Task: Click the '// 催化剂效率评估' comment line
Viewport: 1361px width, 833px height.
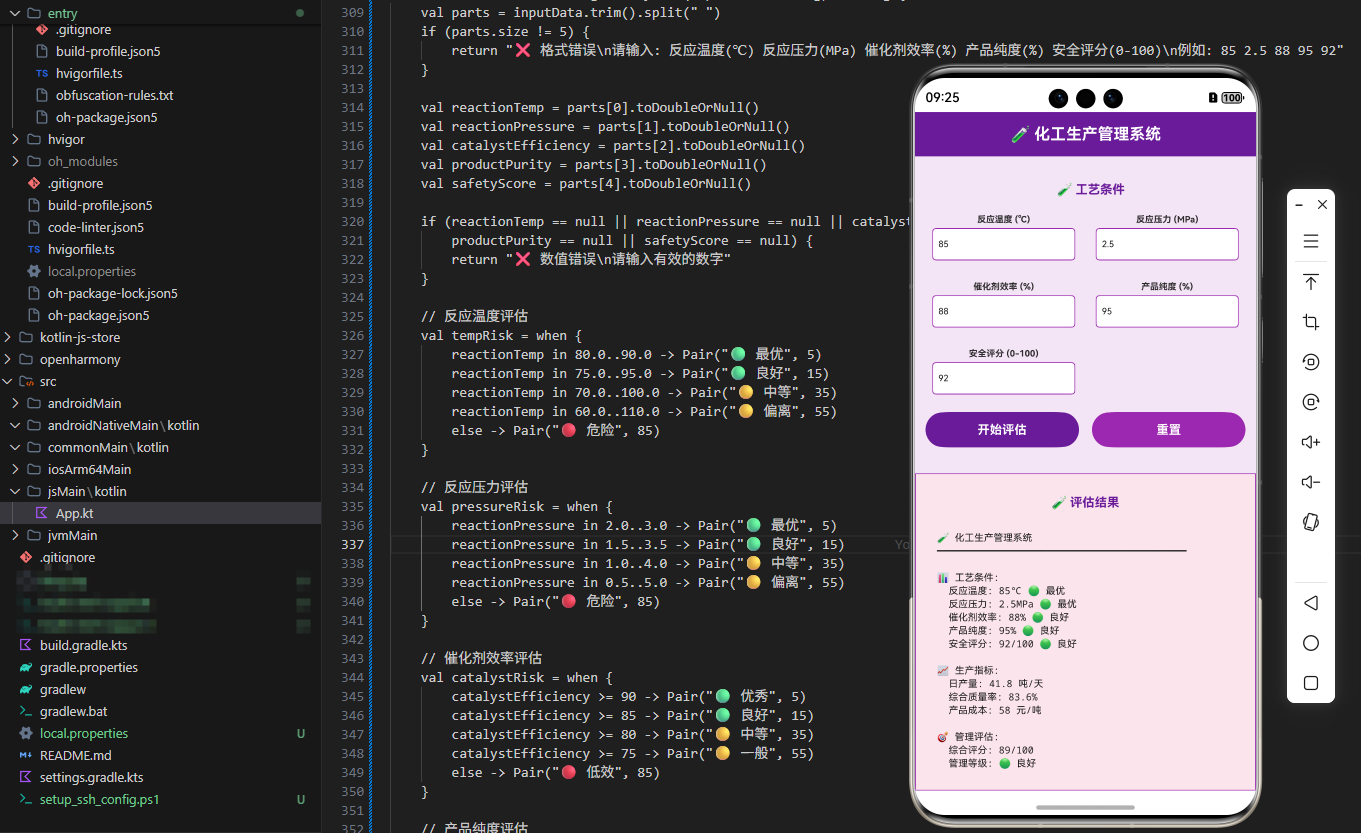Action: pyautogui.click(x=482, y=658)
